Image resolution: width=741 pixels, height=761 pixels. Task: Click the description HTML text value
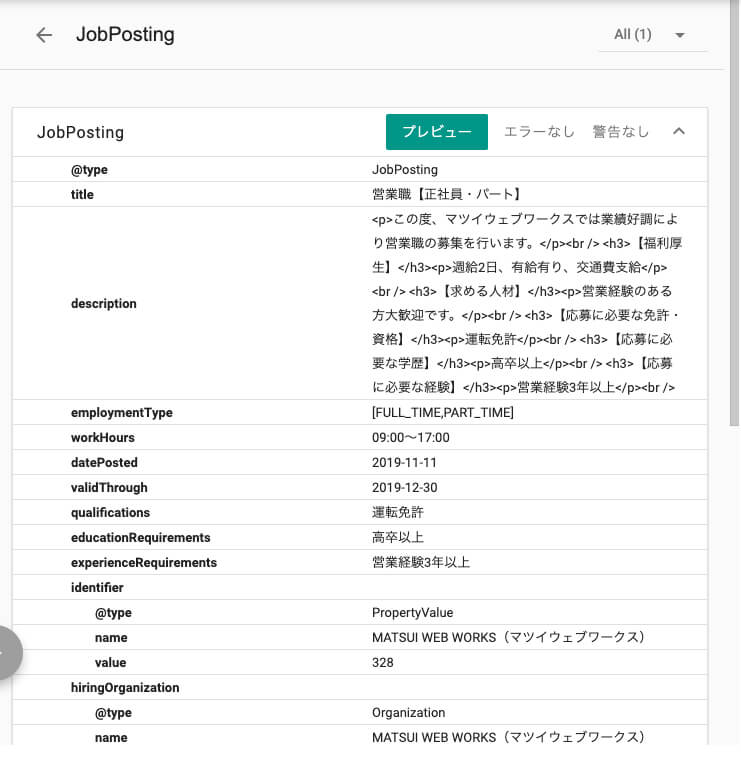(527, 303)
